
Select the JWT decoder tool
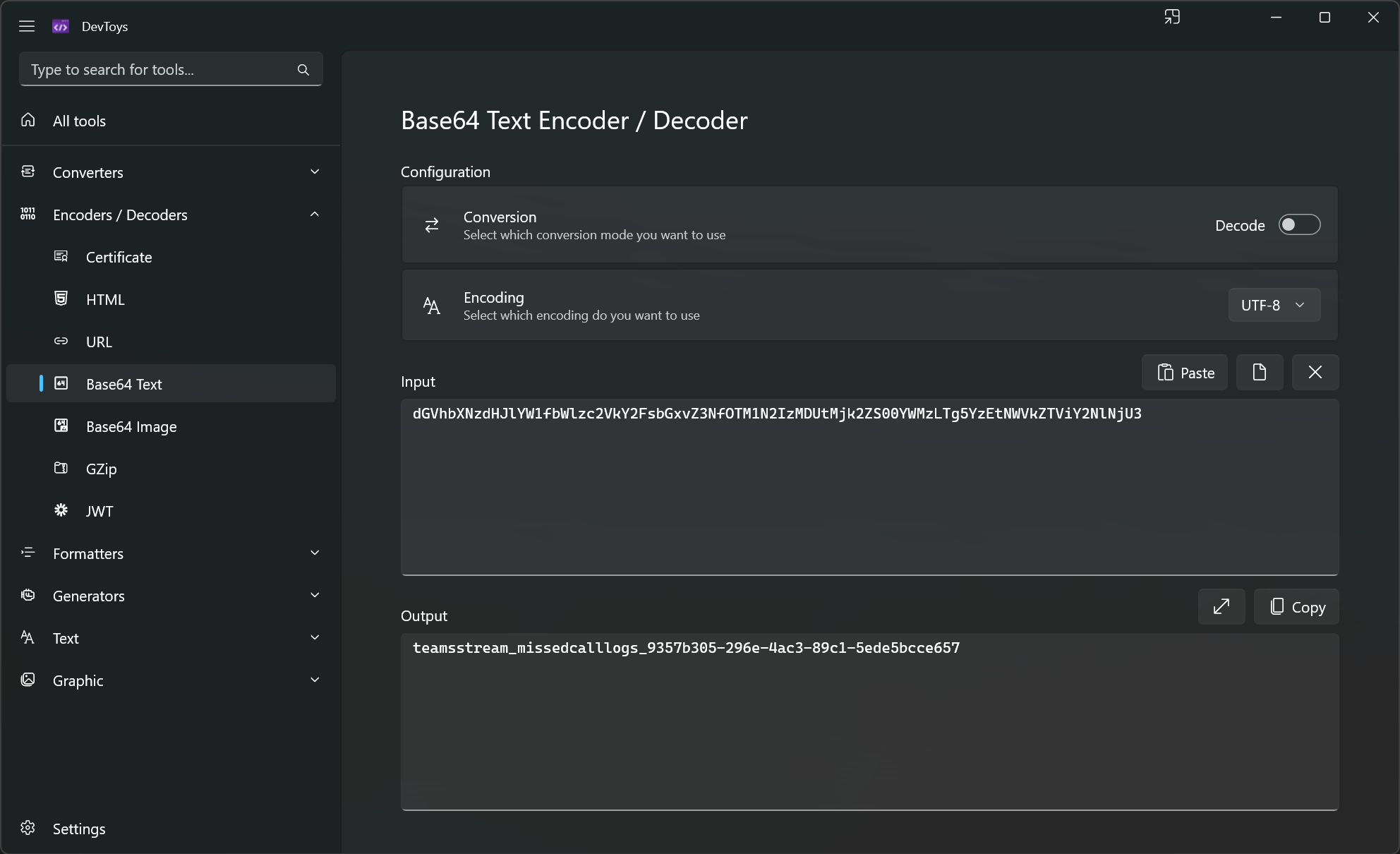[171, 511]
